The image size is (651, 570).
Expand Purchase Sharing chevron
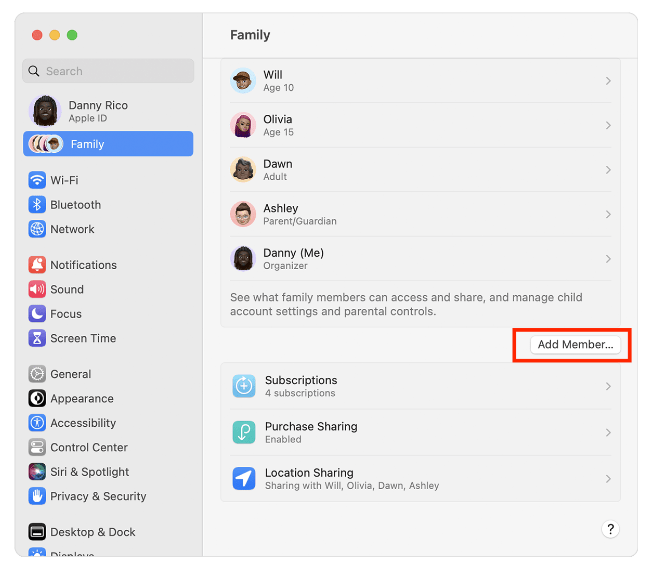(608, 433)
